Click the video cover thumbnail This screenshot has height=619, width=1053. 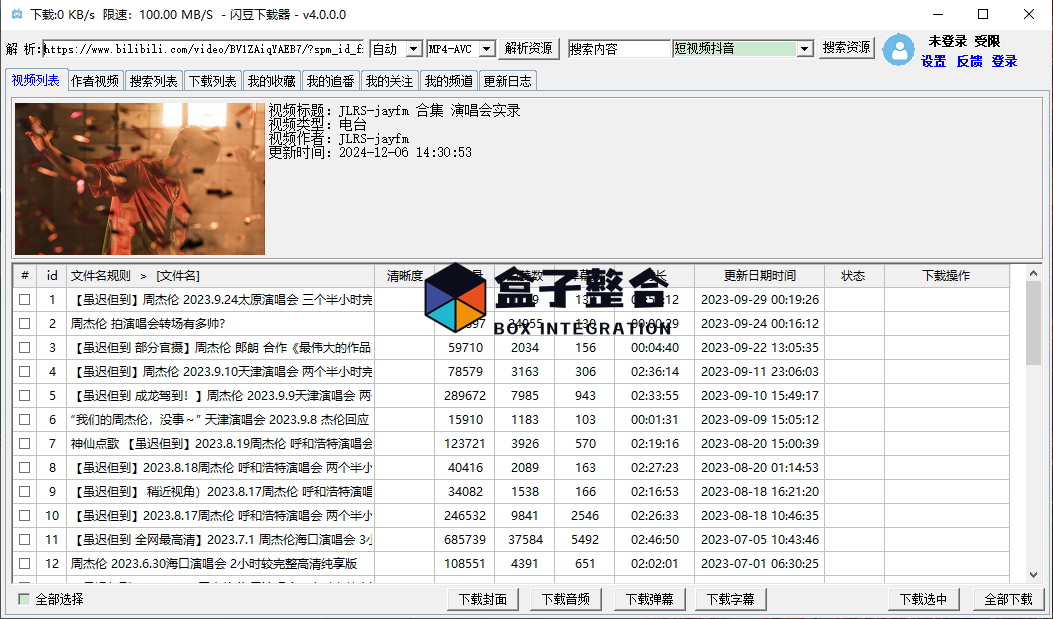(x=140, y=179)
